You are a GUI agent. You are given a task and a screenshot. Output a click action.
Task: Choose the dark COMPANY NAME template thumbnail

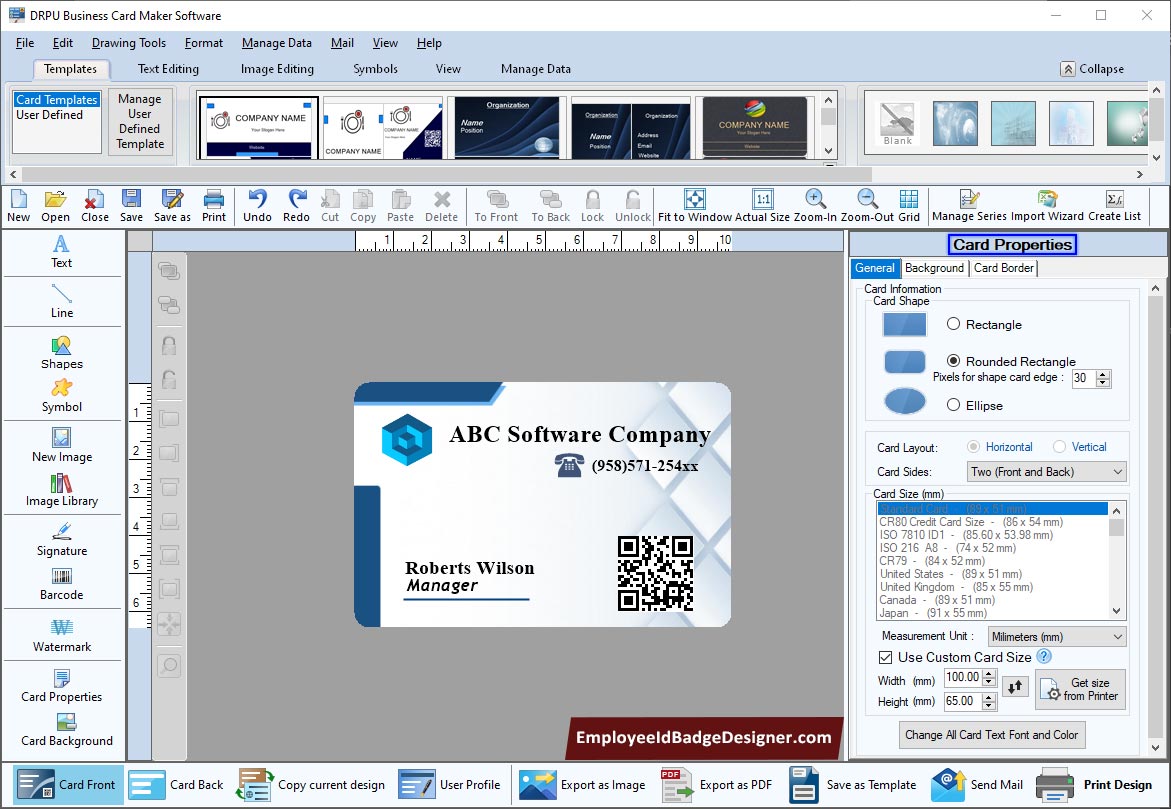(753, 127)
